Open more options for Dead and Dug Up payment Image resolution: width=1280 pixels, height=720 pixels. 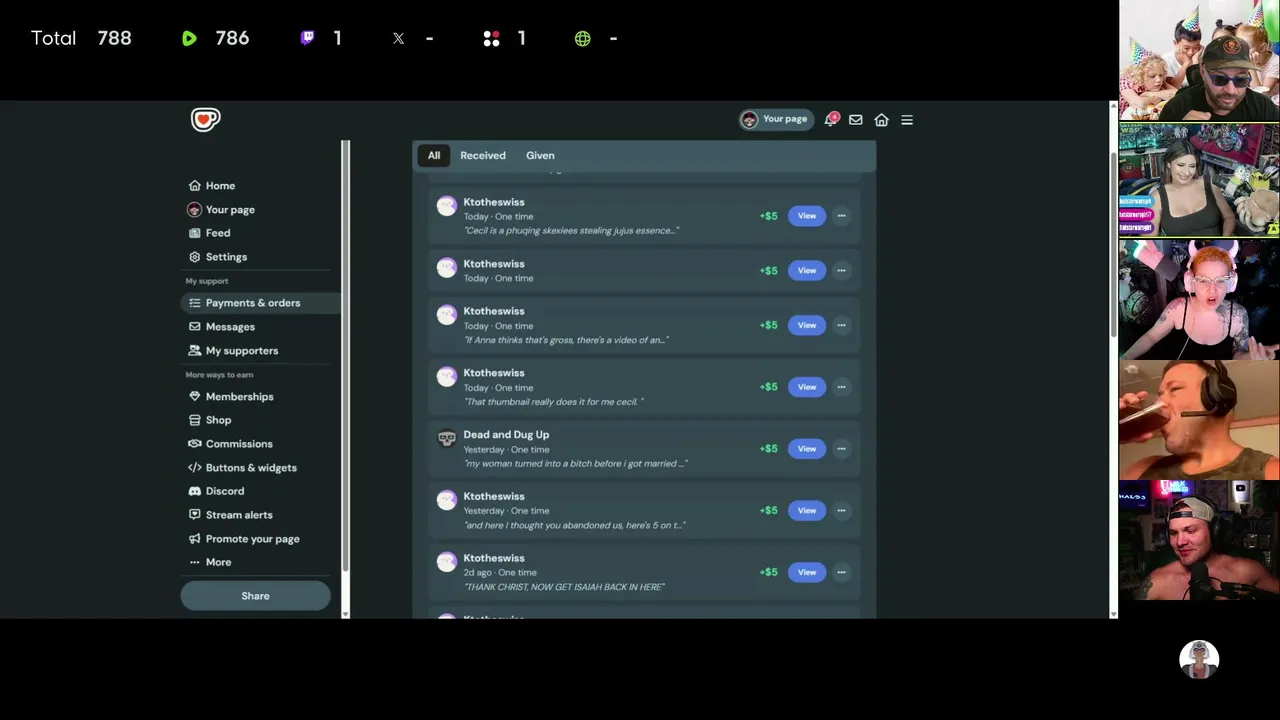[841, 449]
